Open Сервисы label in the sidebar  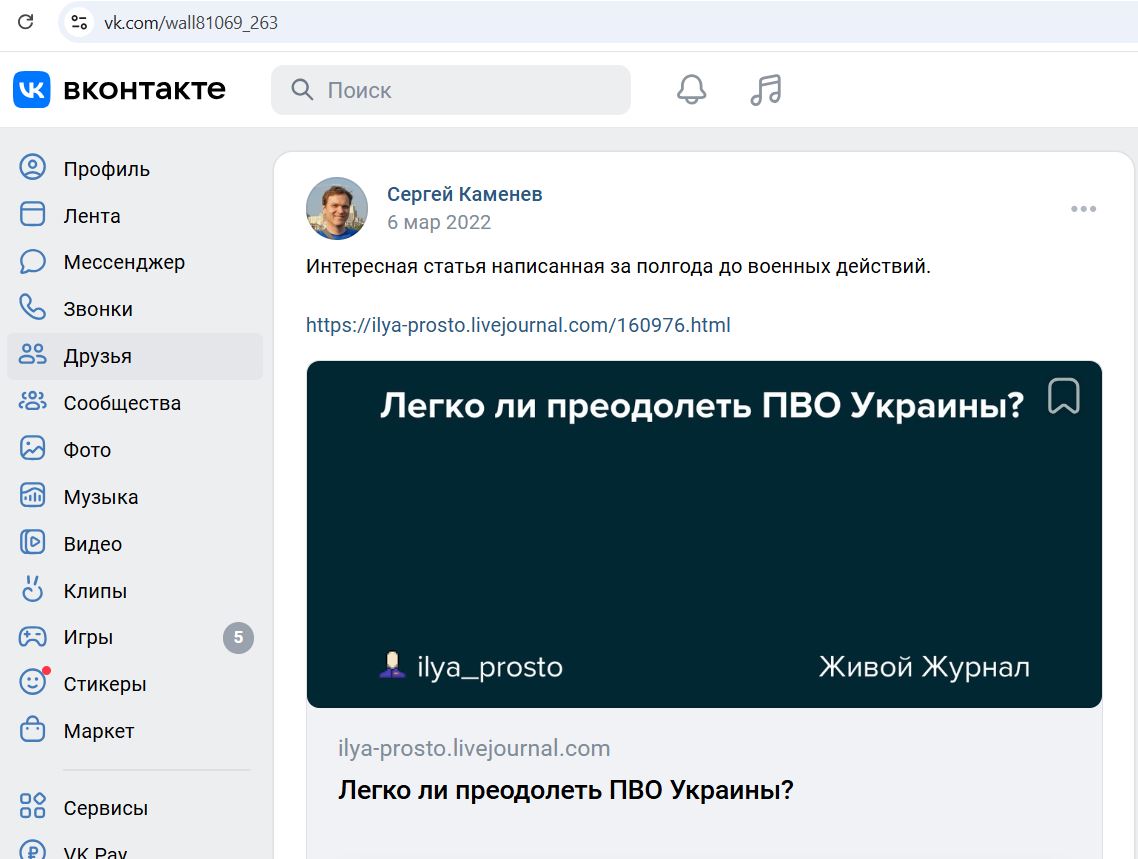pyautogui.click(x=106, y=808)
